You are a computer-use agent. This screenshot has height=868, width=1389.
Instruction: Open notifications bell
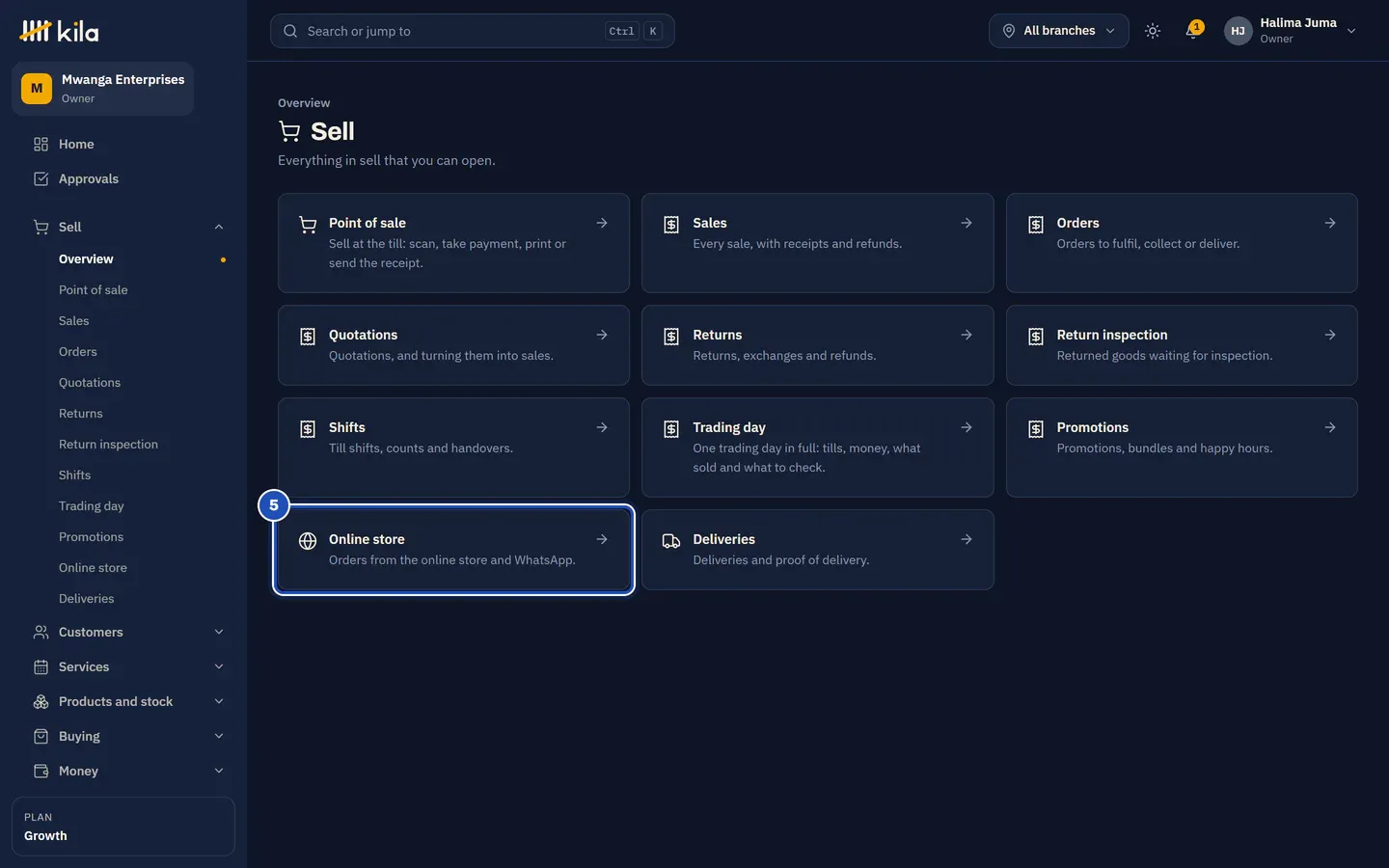pyautogui.click(x=1193, y=31)
